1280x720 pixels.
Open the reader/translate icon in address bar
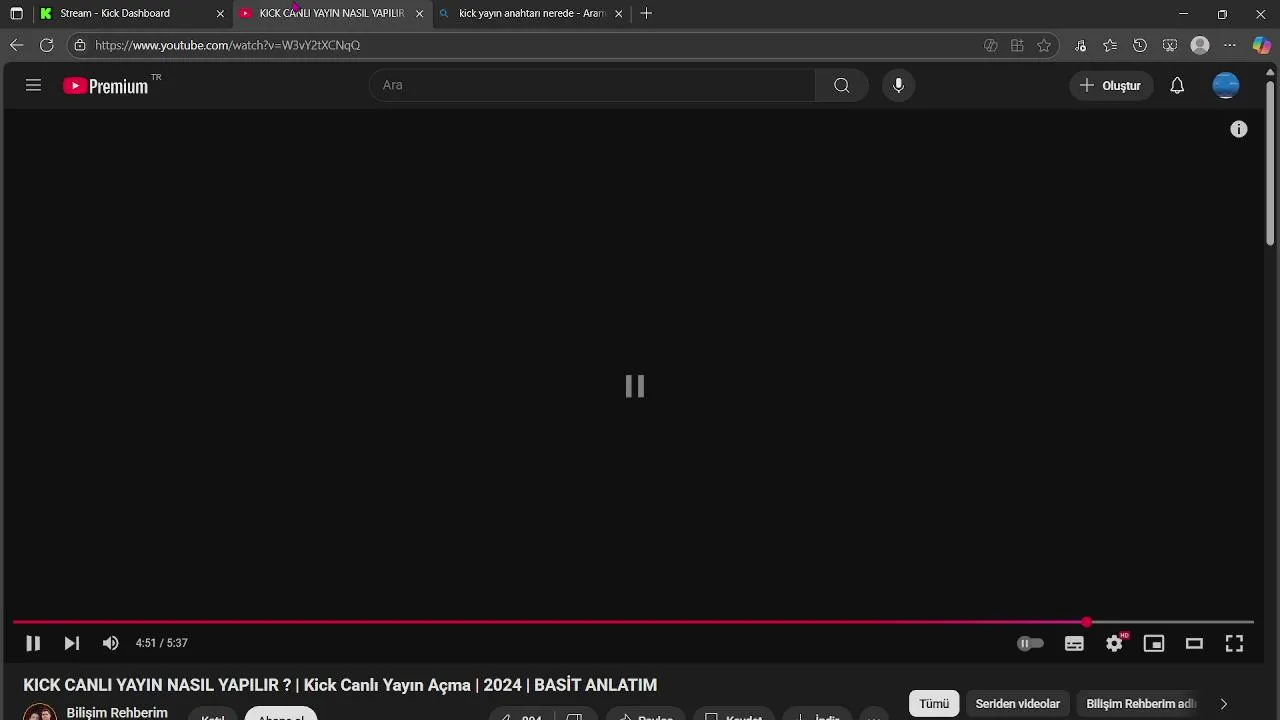click(990, 45)
